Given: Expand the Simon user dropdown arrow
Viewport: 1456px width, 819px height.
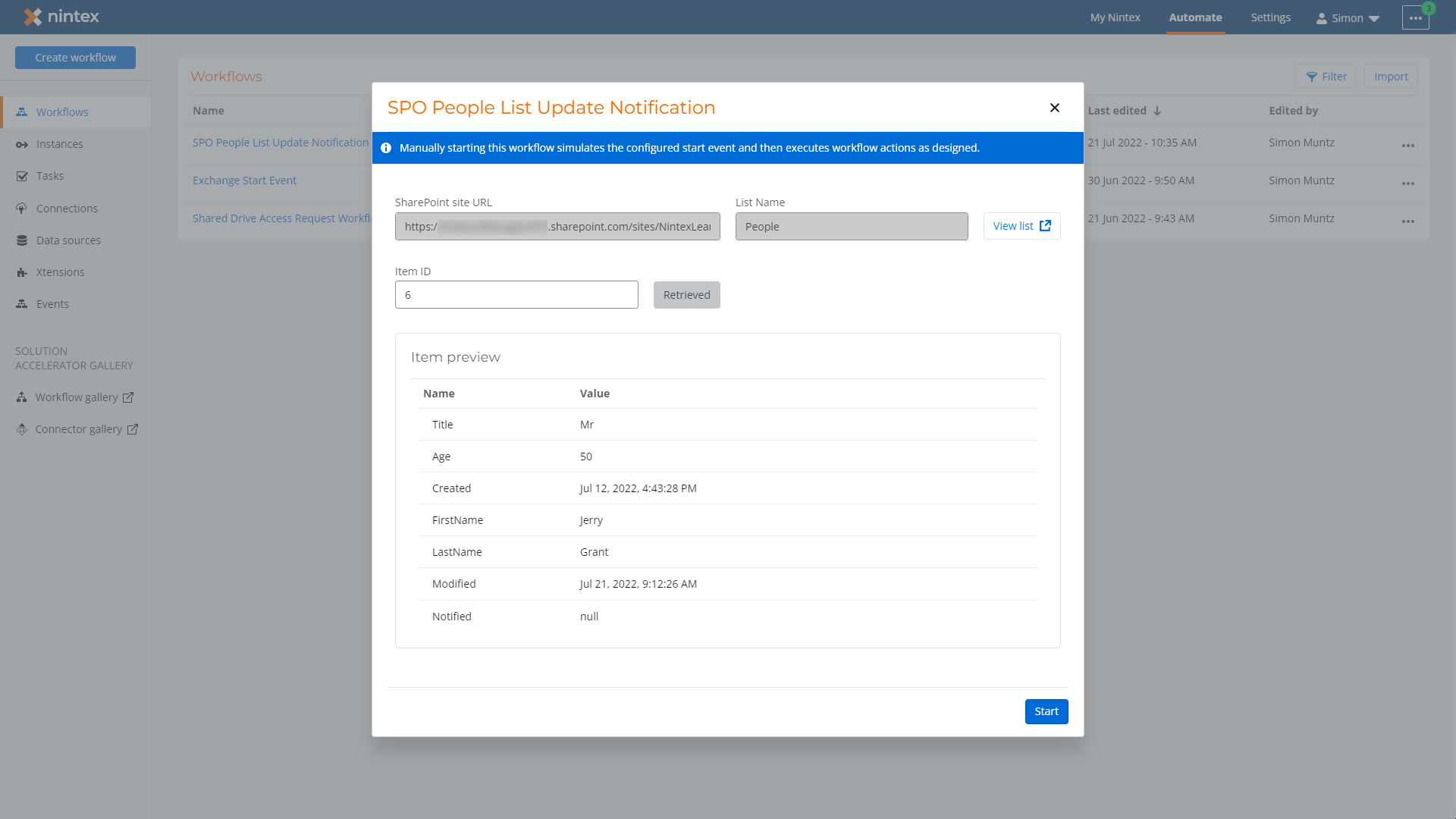Looking at the screenshot, I should coord(1374,19).
